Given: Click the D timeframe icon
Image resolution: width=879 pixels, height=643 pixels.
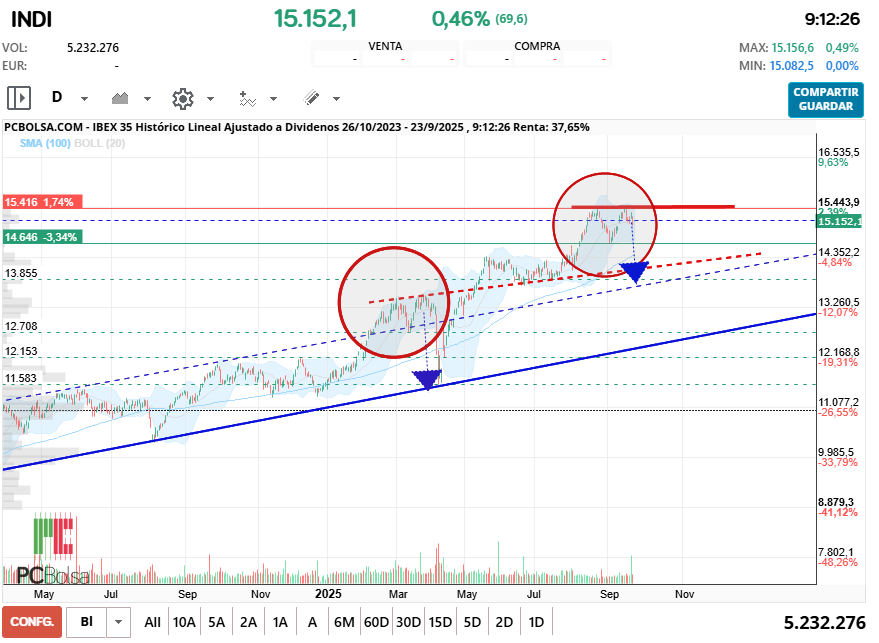Looking at the screenshot, I should (57, 98).
